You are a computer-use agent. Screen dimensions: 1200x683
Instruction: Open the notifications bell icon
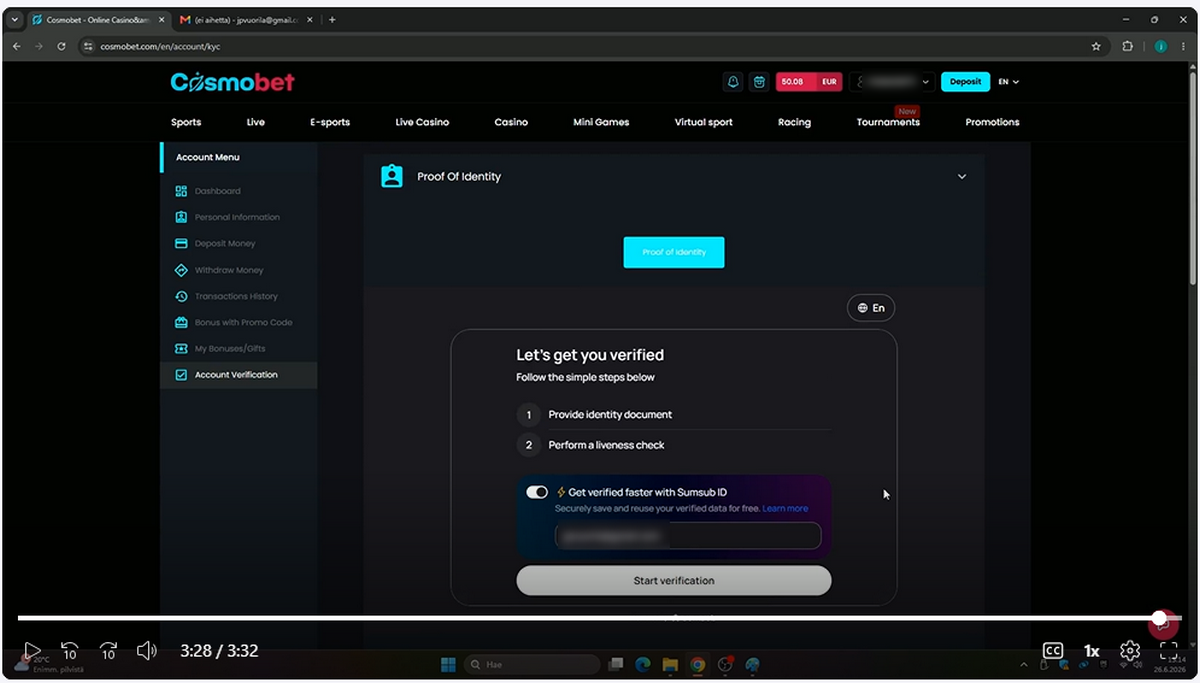733,82
